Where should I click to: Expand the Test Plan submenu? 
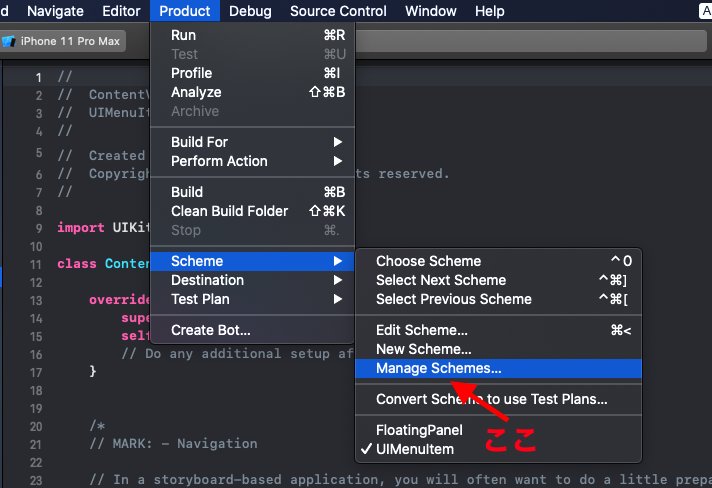[252, 299]
